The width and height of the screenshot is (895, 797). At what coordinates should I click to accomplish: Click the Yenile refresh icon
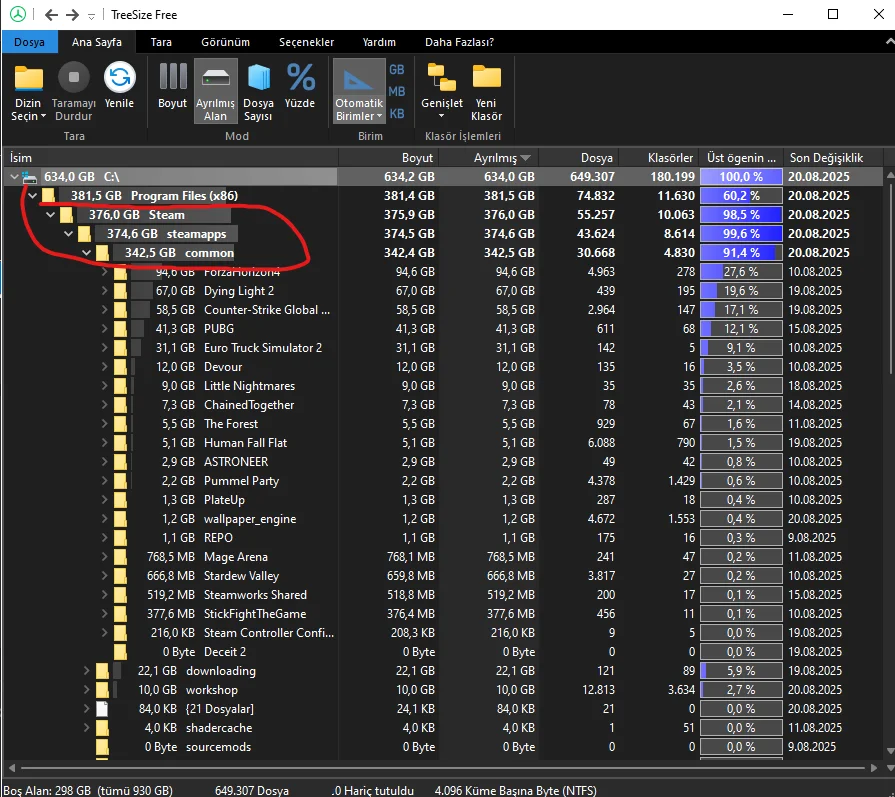119,79
